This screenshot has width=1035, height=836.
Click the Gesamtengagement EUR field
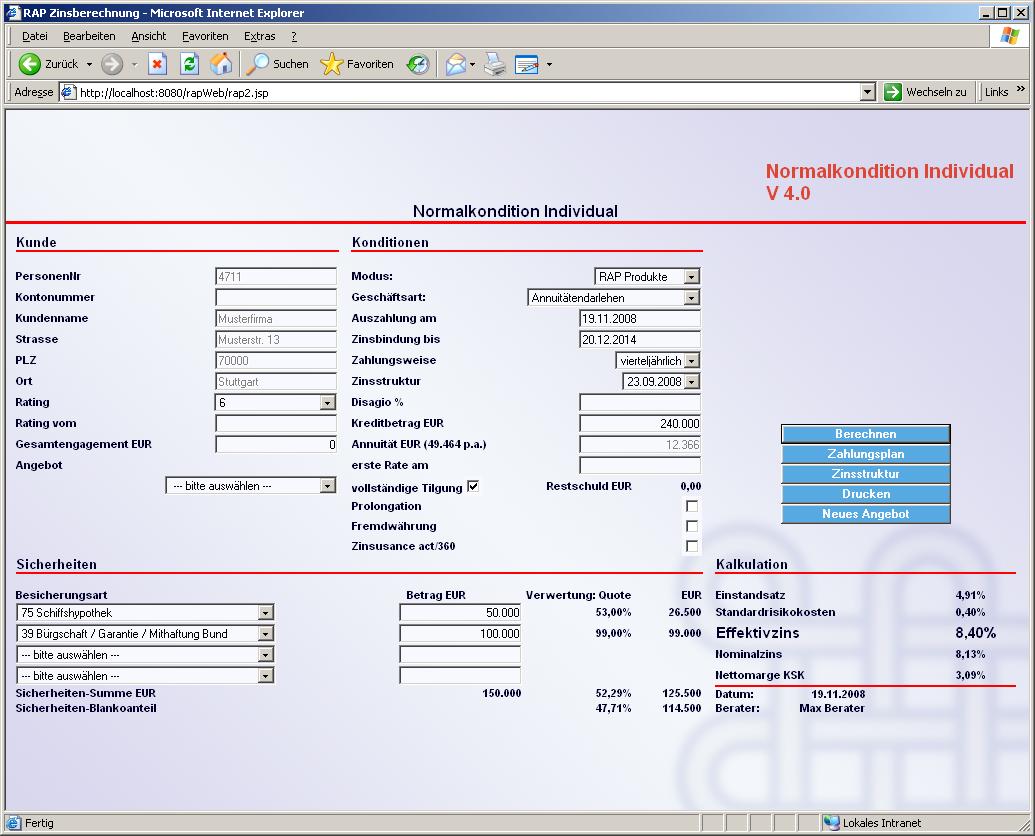pos(276,445)
